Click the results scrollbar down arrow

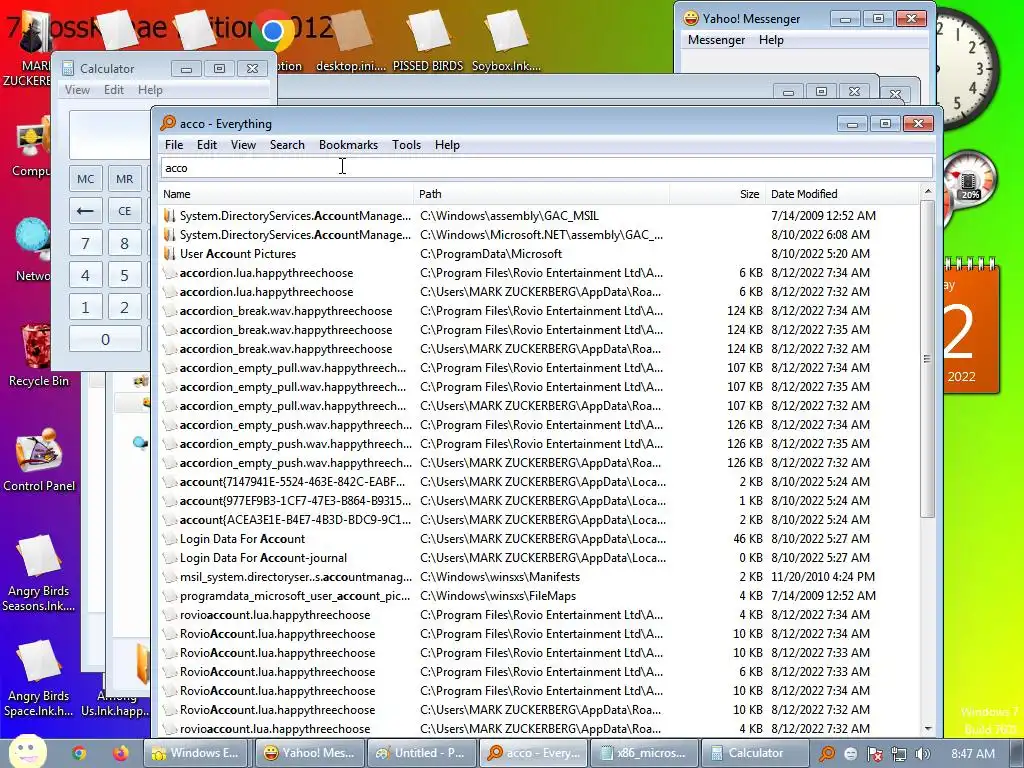click(x=927, y=729)
